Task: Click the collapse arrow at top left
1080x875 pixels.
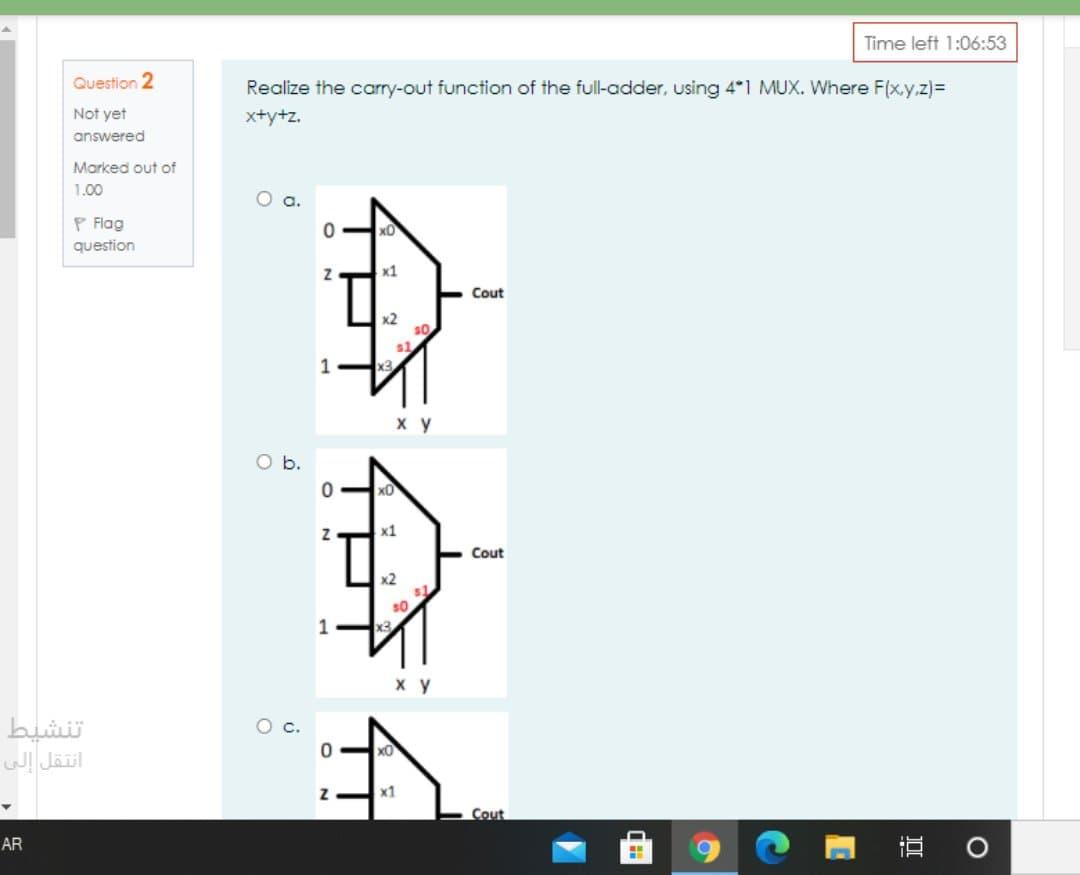Action: 8,30
